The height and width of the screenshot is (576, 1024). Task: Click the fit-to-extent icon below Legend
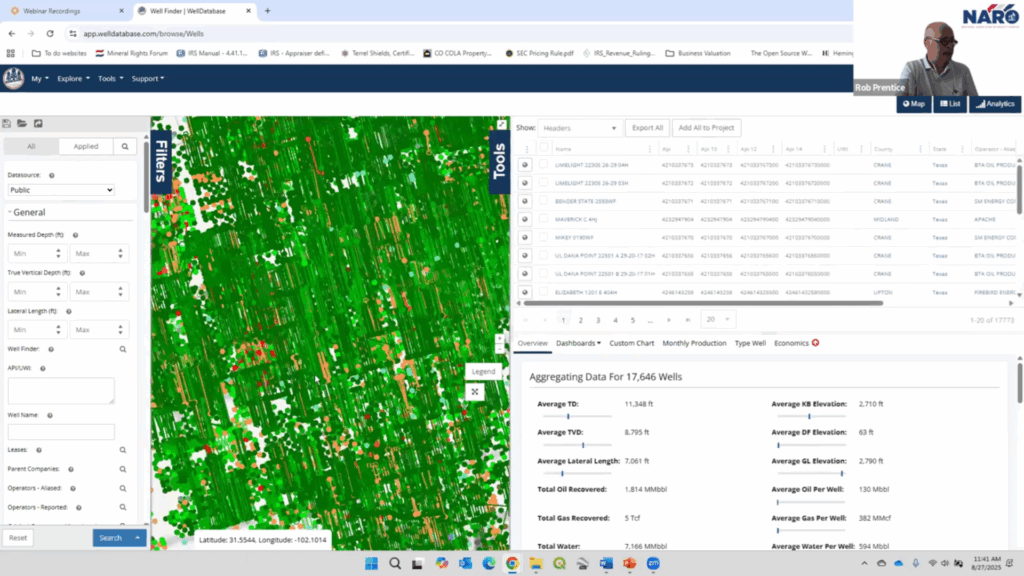tap(475, 392)
